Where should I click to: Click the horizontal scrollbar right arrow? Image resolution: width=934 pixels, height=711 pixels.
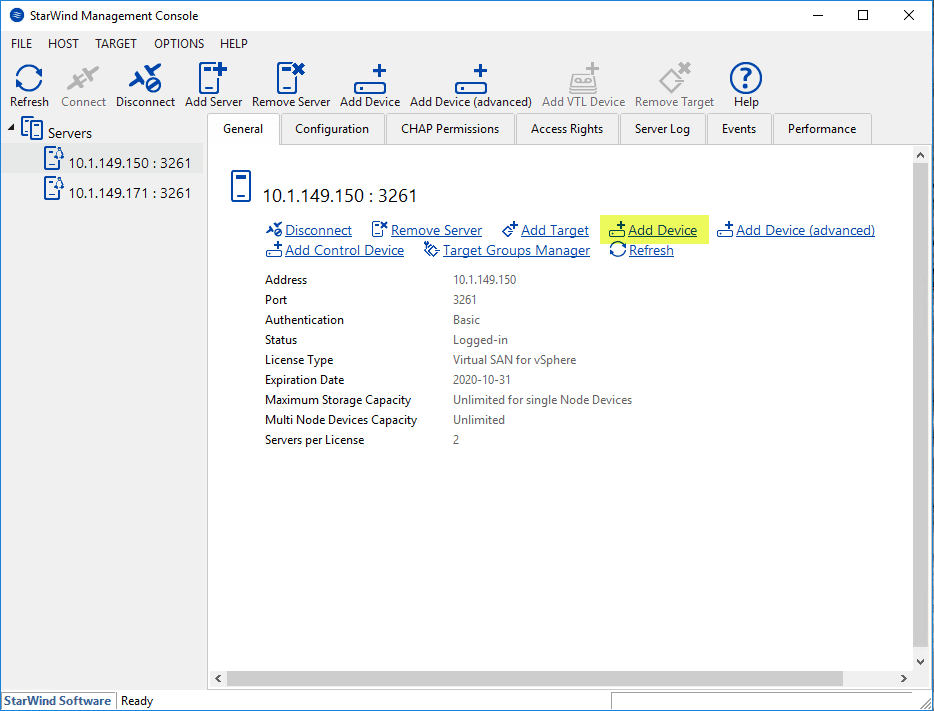tap(904, 678)
